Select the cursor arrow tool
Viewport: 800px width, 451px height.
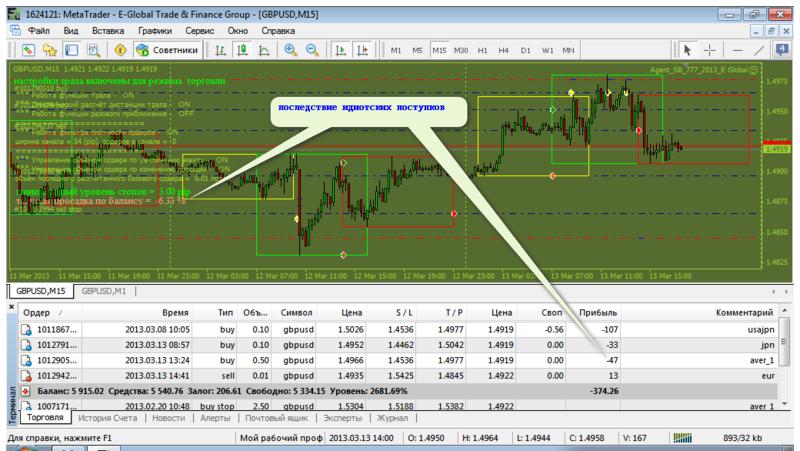(687, 50)
